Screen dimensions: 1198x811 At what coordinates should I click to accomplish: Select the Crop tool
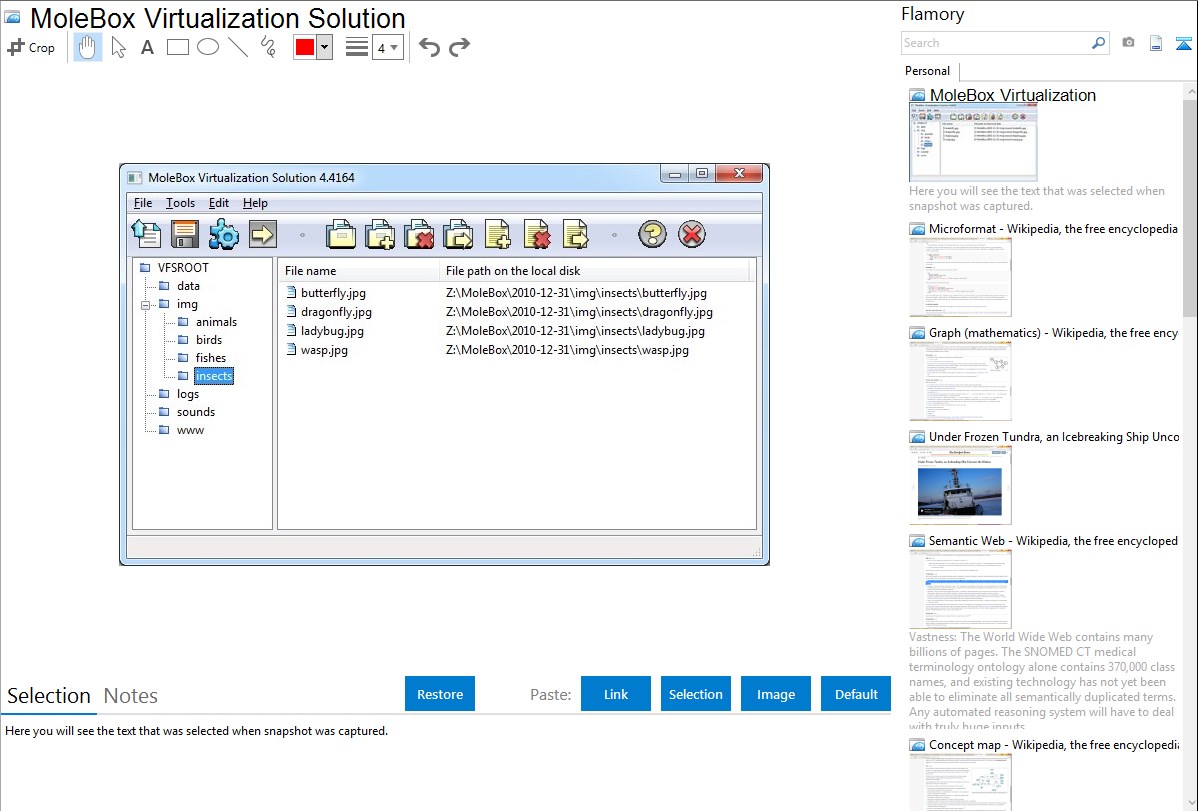31,47
